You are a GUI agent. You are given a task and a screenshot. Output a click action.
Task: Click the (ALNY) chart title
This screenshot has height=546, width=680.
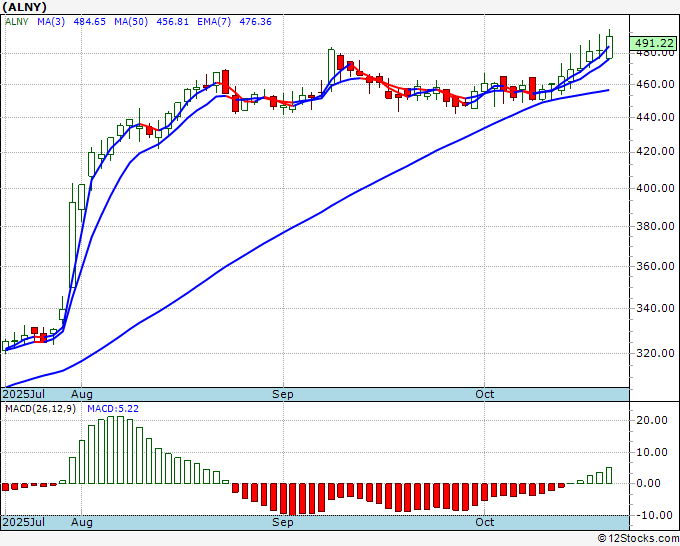25,7
